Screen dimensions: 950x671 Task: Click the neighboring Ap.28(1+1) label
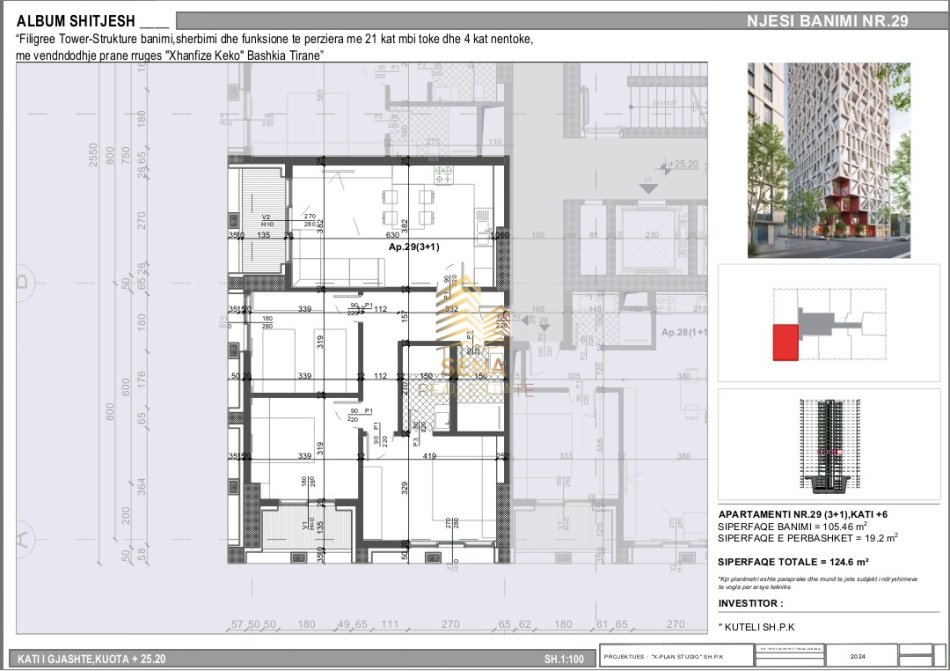(686, 332)
